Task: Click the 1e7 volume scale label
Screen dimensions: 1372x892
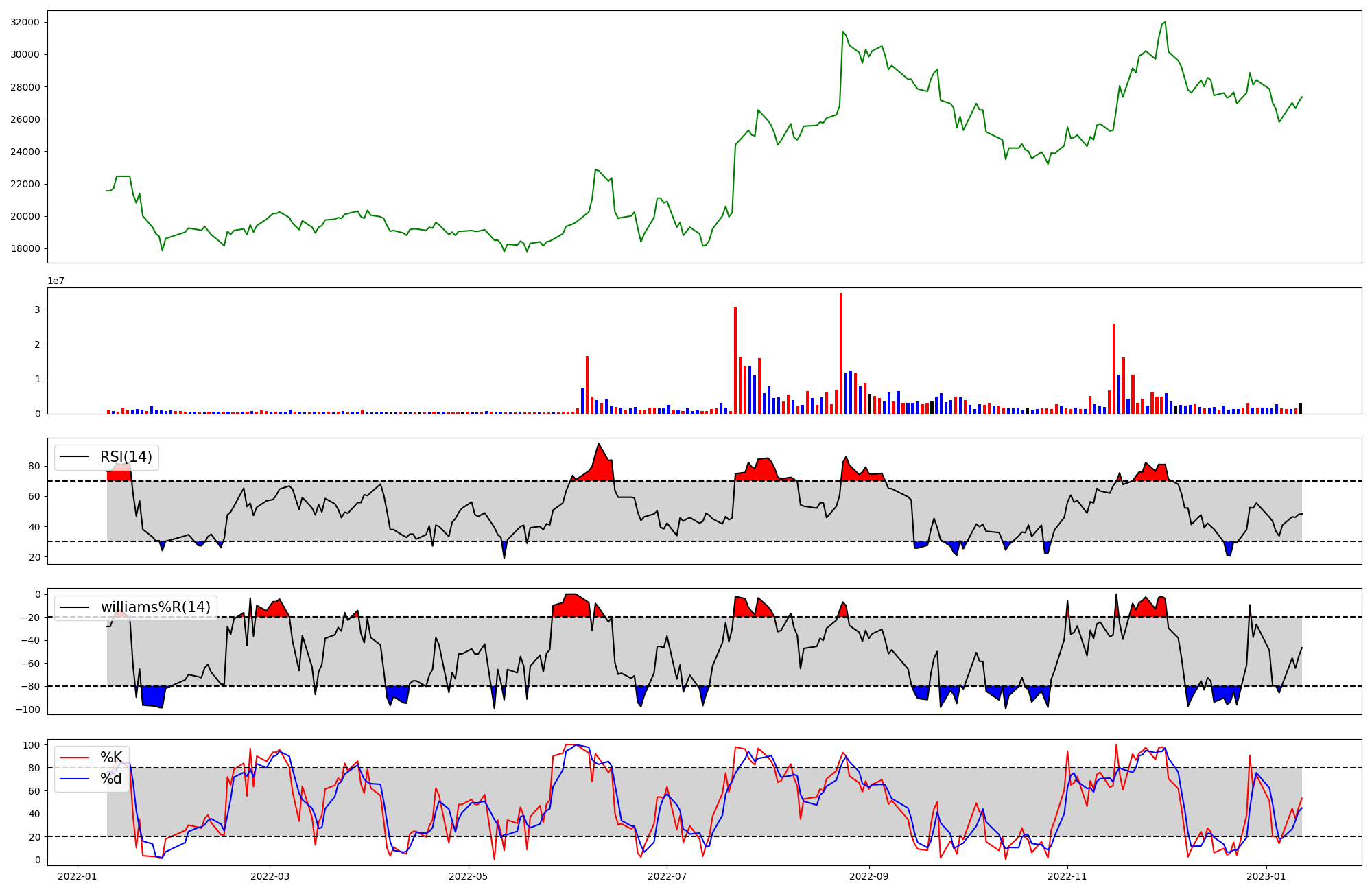Action: 56,281
